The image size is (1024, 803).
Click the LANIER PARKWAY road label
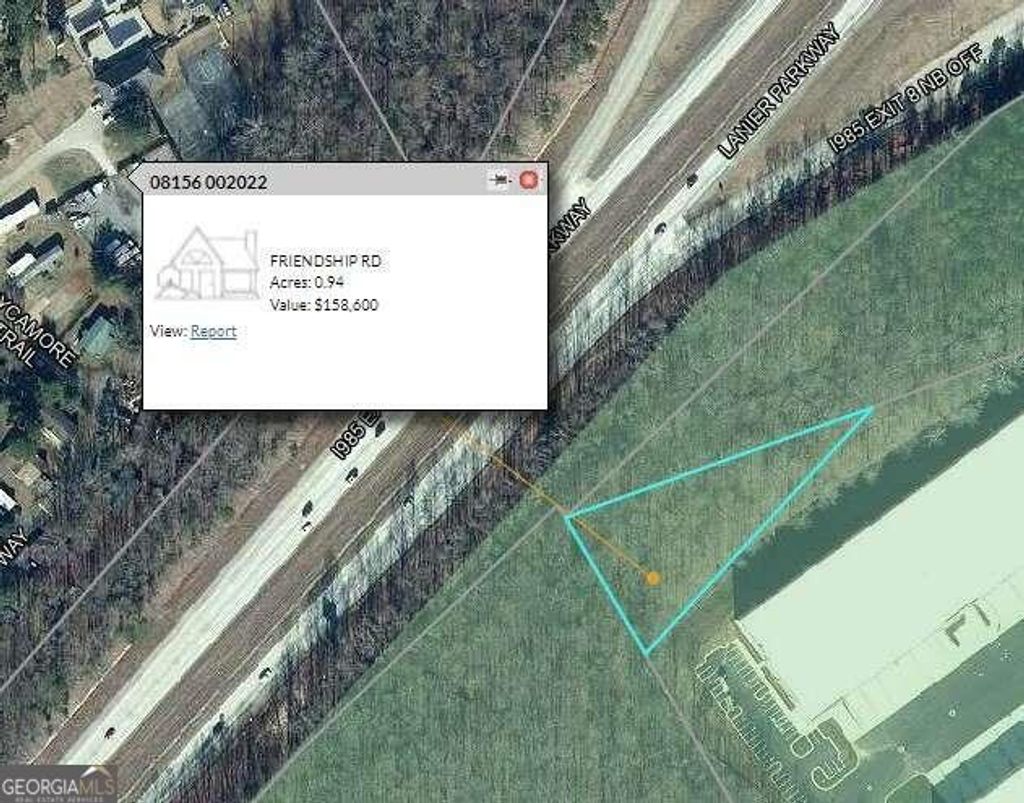coord(778,91)
